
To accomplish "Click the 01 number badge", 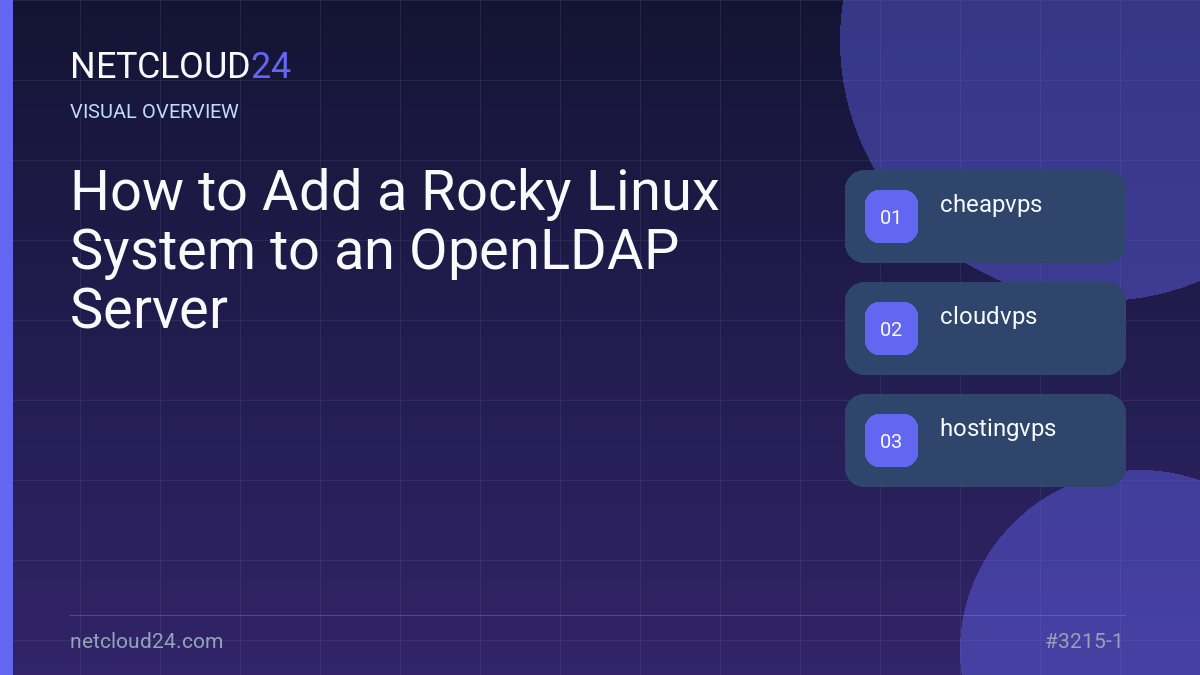I will coord(891,217).
